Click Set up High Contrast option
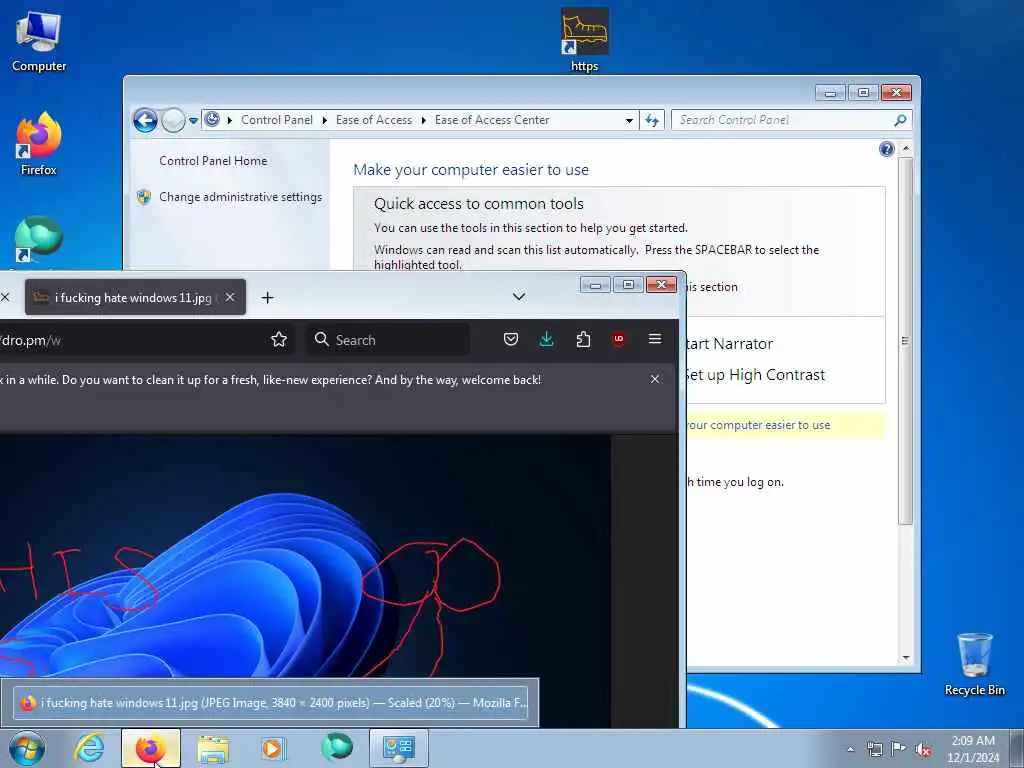 754,375
